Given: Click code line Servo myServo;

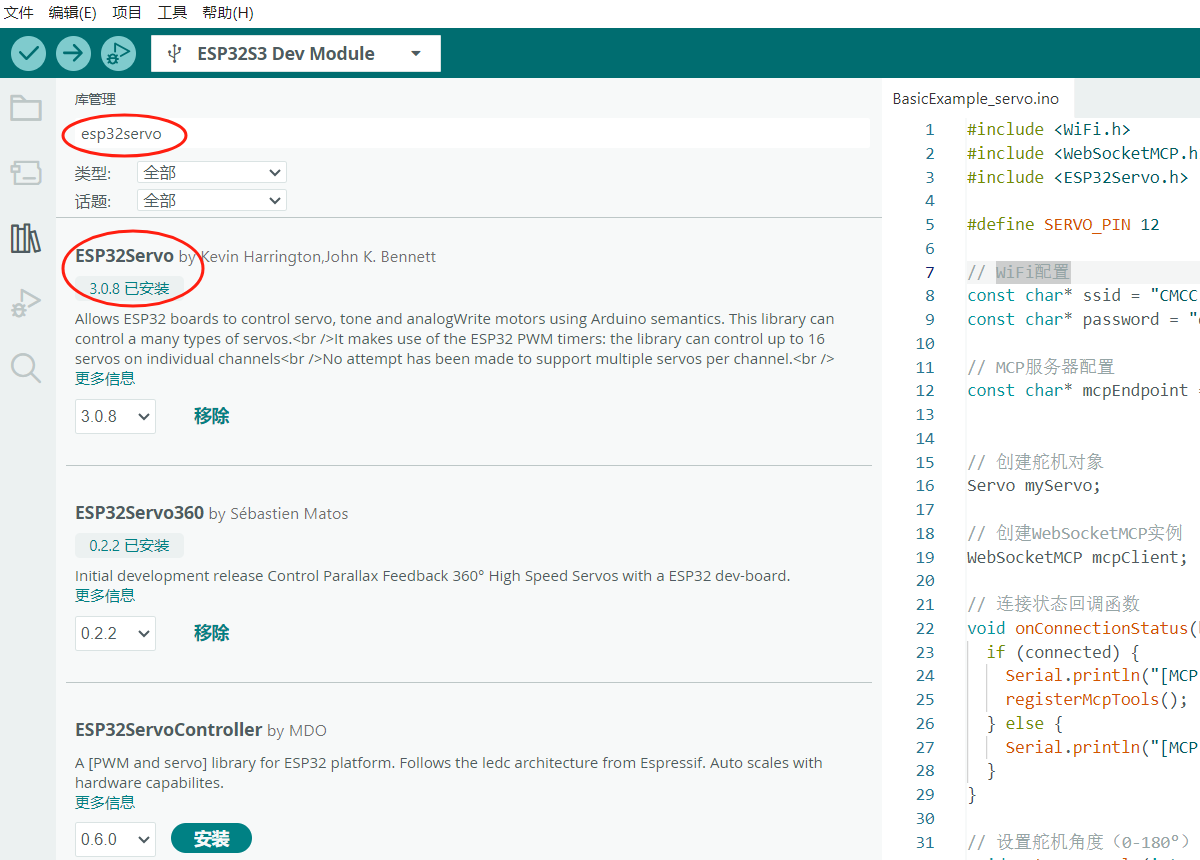Looking at the screenshot, I should 1033,485.
